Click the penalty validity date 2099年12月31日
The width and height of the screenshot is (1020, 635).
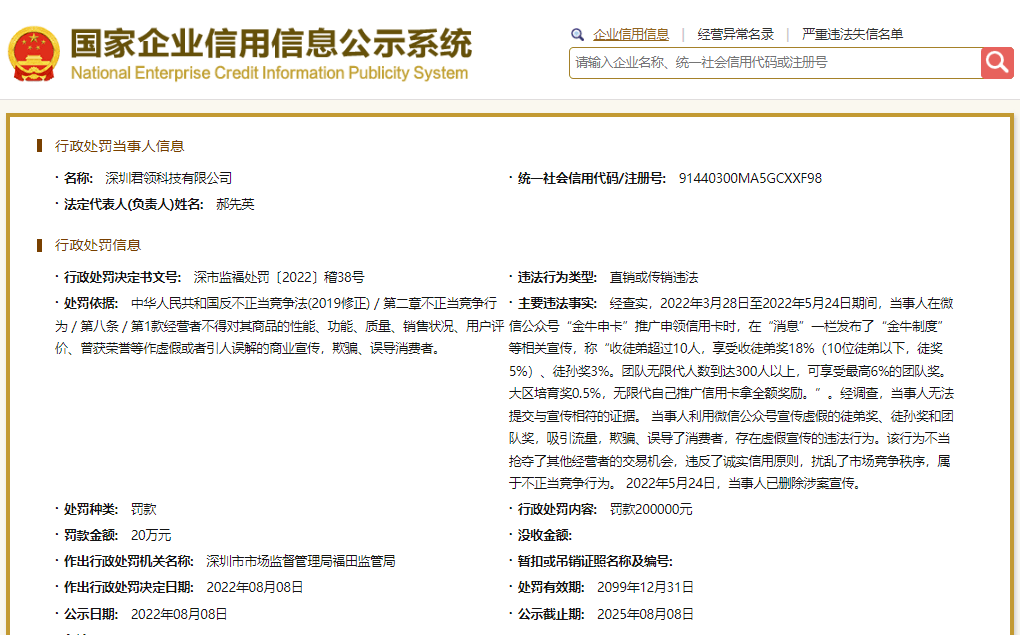pyautogui.click(x=645, y=587)
